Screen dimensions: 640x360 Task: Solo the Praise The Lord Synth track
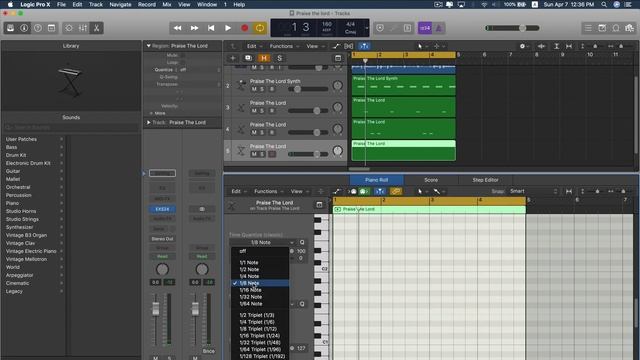(x=262, y=89)
